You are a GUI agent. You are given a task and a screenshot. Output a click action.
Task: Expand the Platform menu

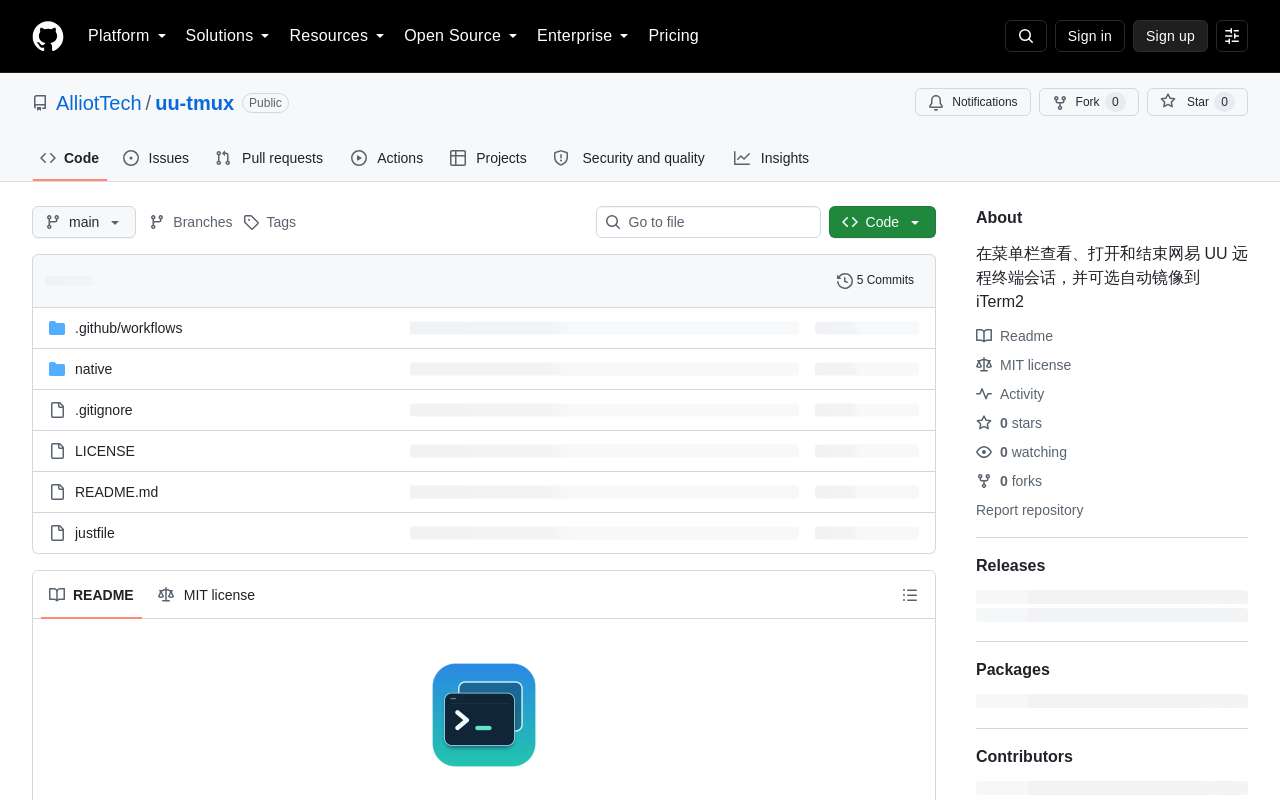tap(127, 36)
